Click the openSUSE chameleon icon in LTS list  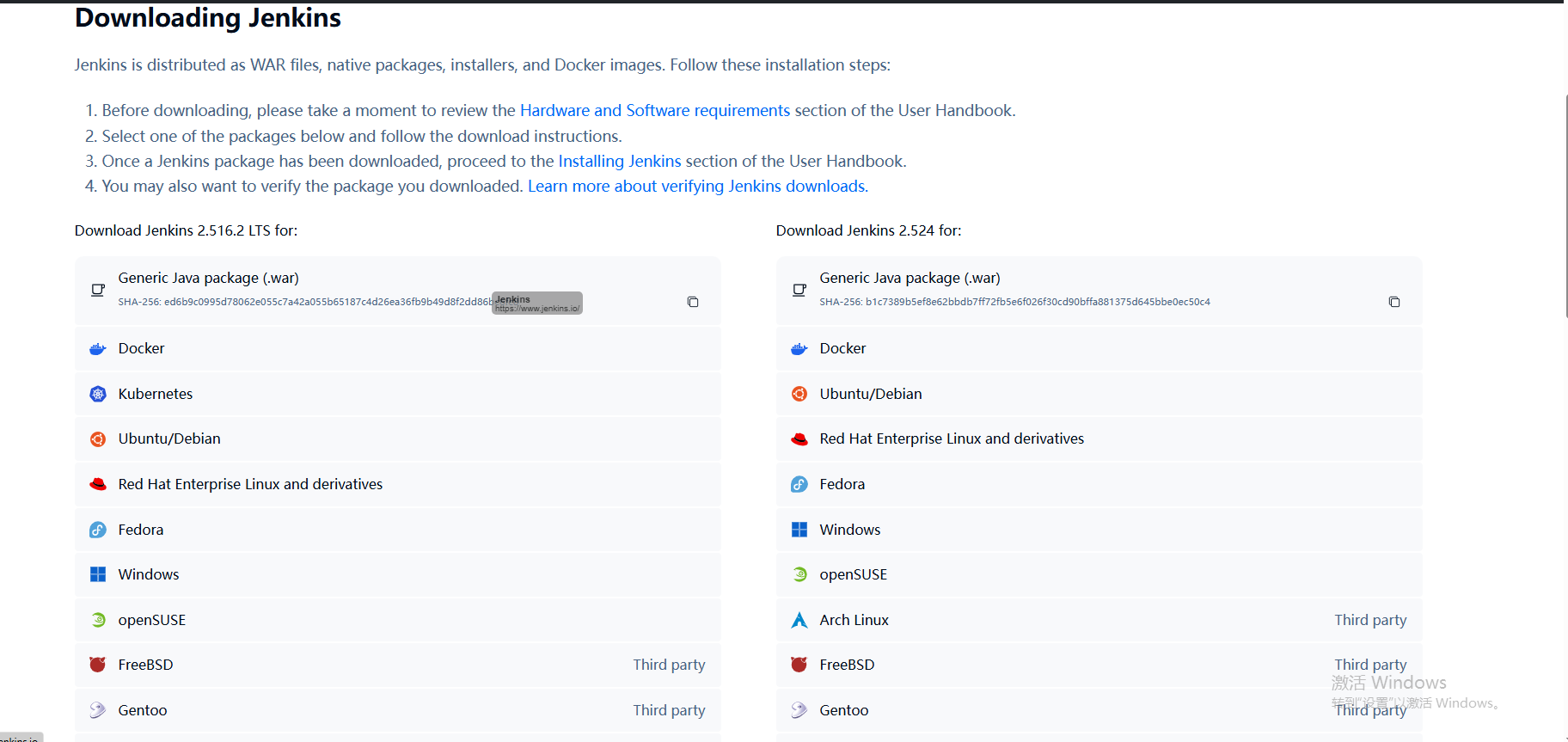[x=98, y=620]
